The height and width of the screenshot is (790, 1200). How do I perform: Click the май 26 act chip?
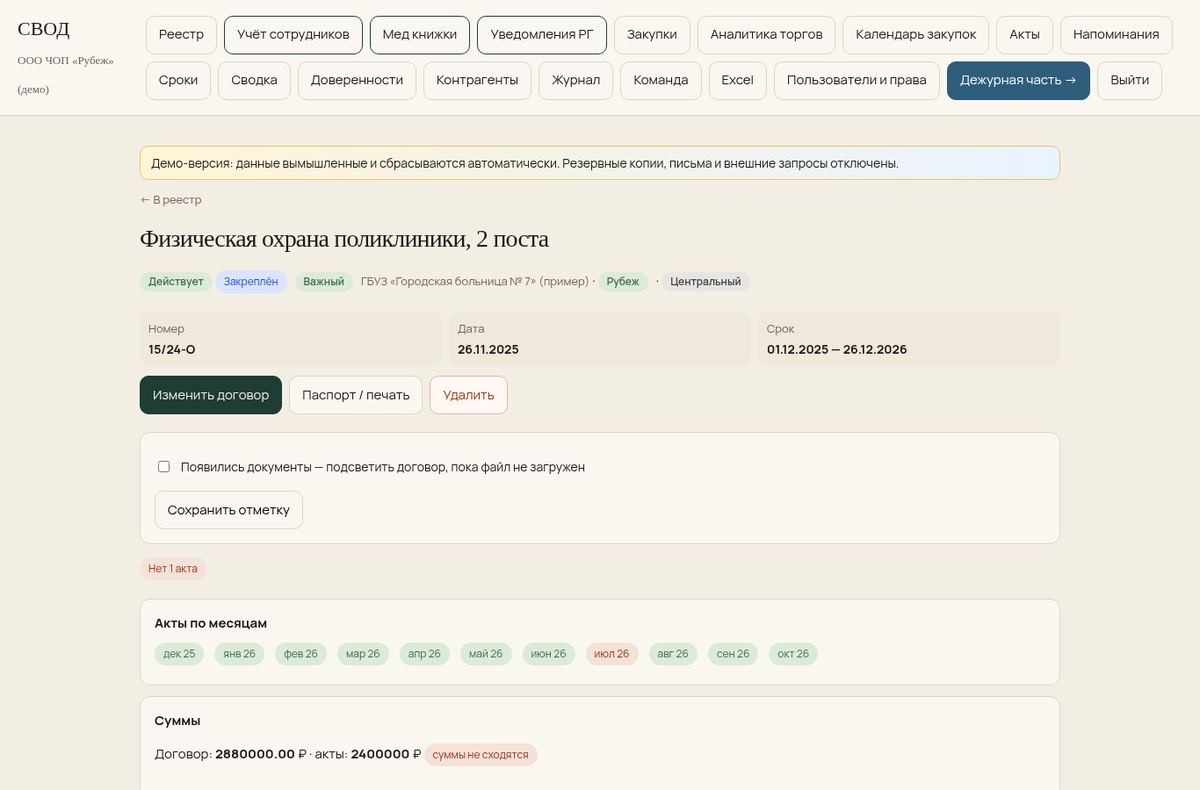pyautogui.click(x=486, y=654)
